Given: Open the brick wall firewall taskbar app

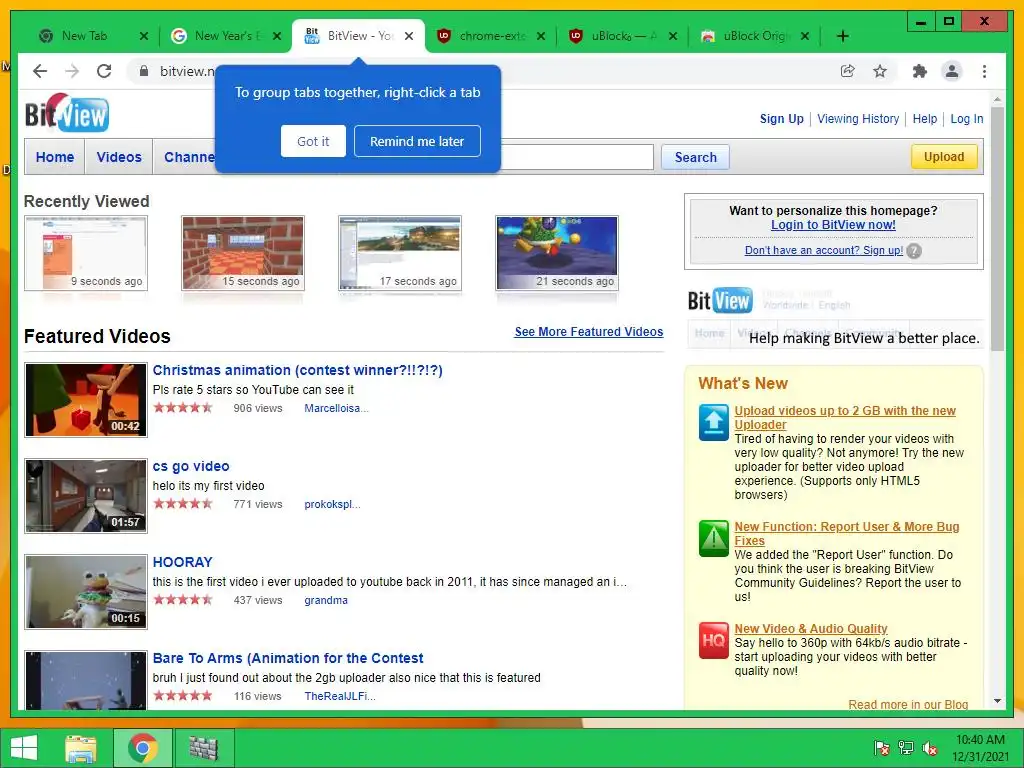Looking at the screenshot, I should point(203,748).
